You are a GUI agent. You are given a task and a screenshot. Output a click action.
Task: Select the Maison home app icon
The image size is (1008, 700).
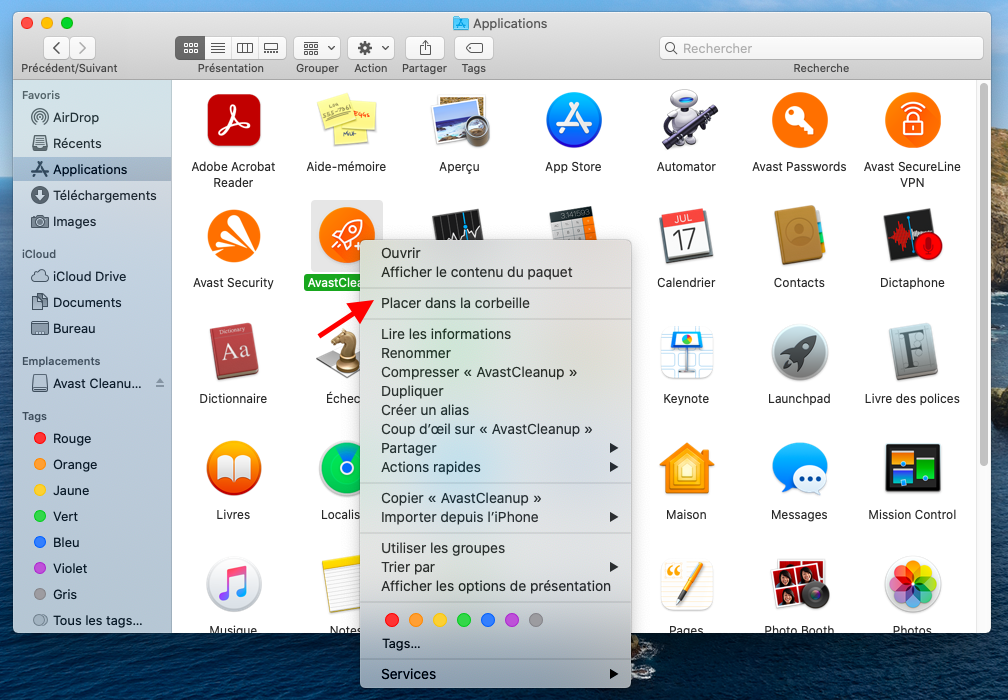click(x=686, y=468)
